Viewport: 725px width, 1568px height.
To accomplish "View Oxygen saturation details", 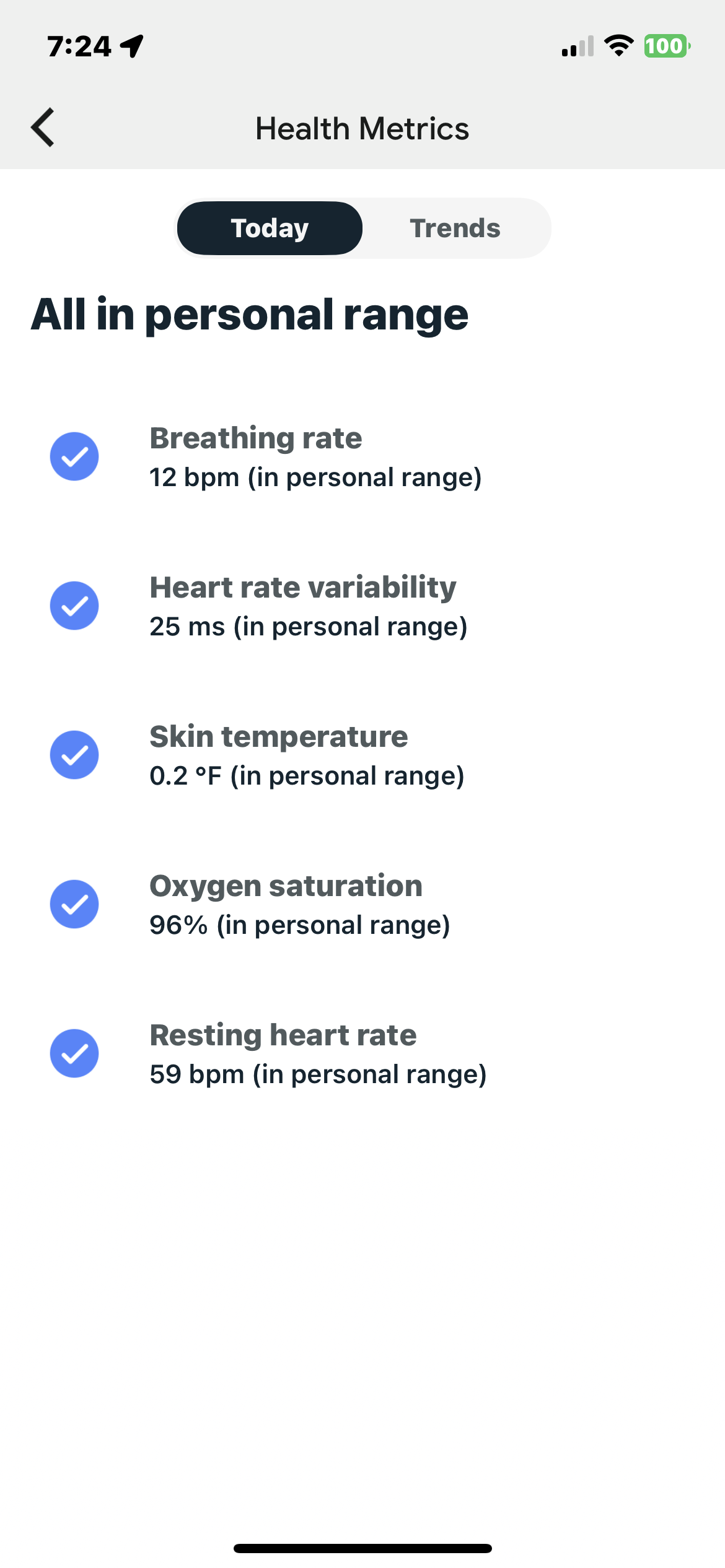I will click(299, 905).
